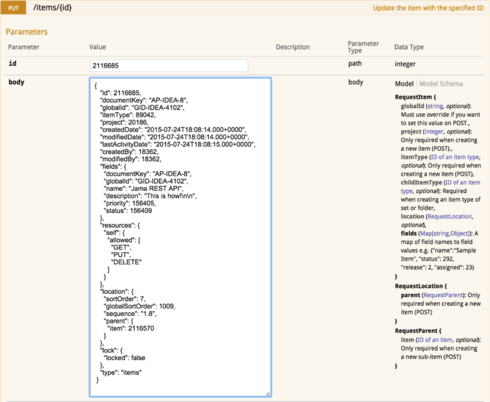The height and width of the screenshot is (402, 490).
Task: Click the Parameters section heading
Action: [x=27, y=32]
